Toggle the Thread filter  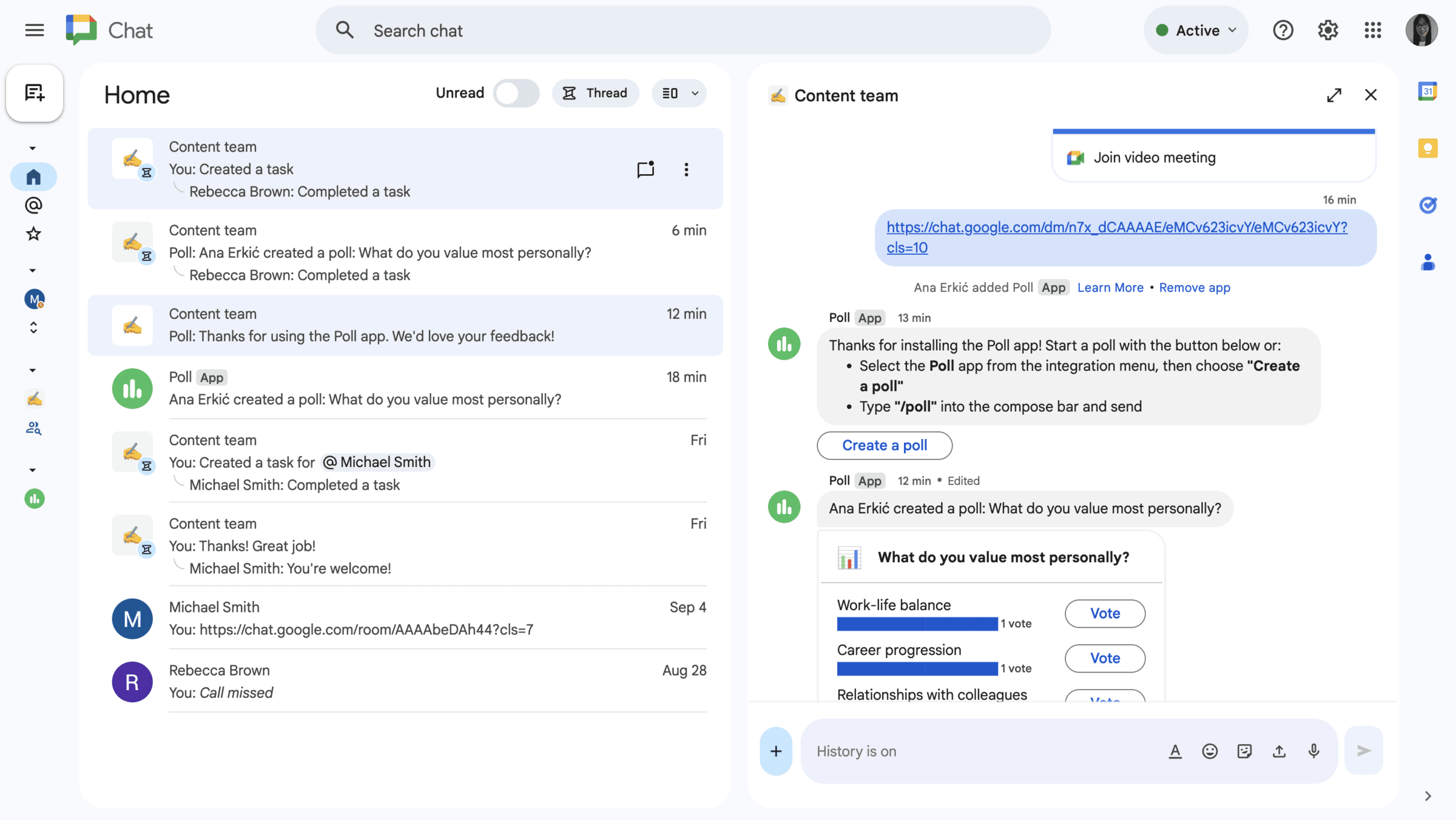[x=595, y=93]
